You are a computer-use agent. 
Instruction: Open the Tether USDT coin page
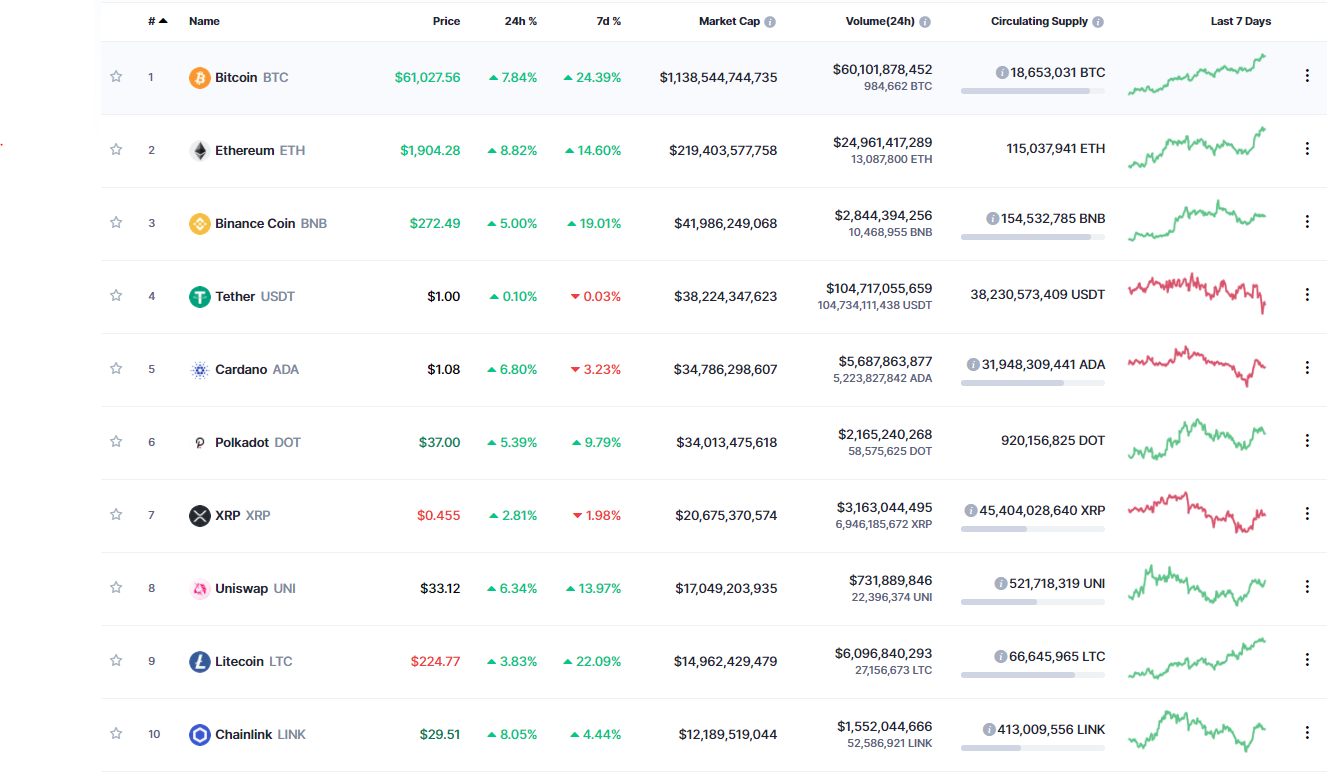255,296
